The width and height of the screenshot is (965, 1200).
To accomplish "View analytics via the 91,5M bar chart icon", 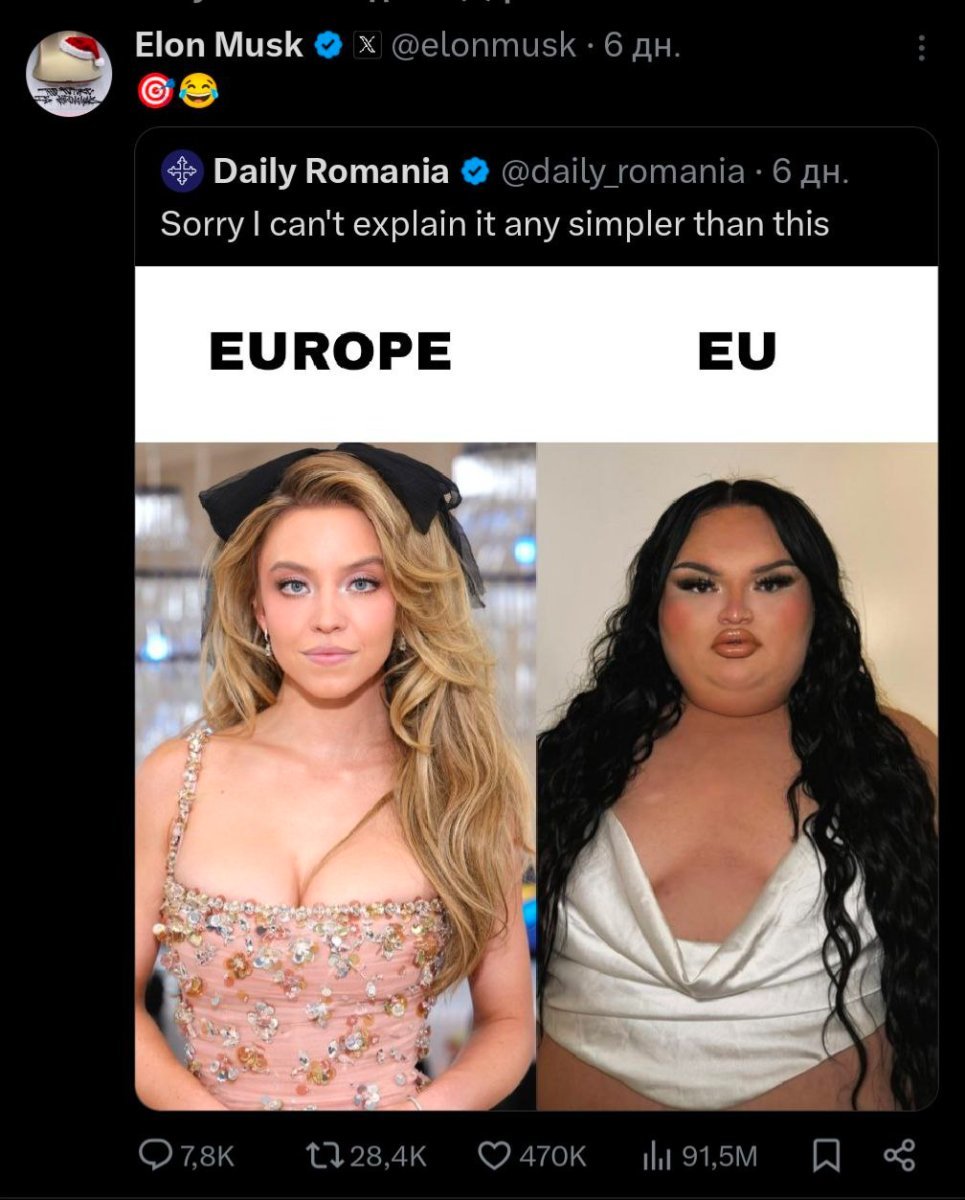I will pos(656,1157).
